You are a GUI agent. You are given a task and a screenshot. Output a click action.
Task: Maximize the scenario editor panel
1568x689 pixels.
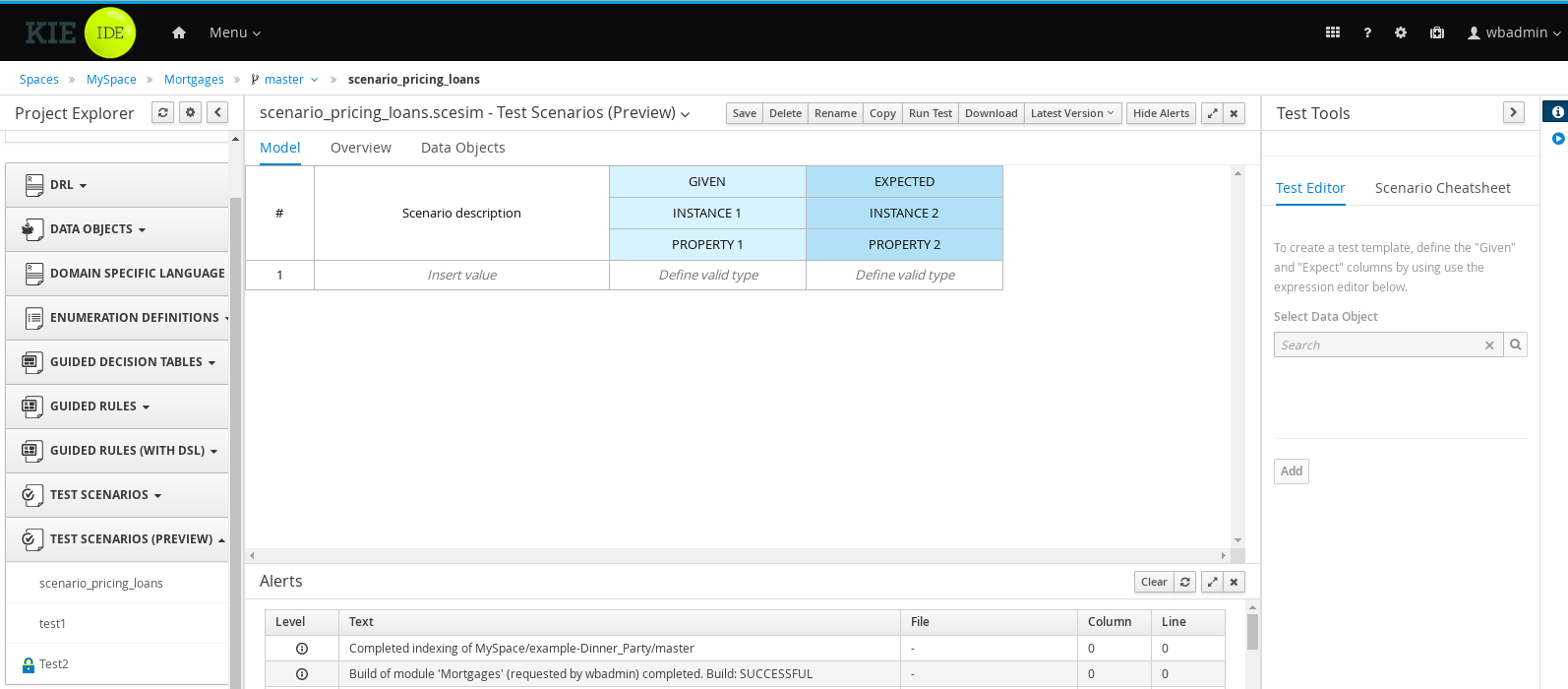pyautogui.click(x=1213, y=113)
